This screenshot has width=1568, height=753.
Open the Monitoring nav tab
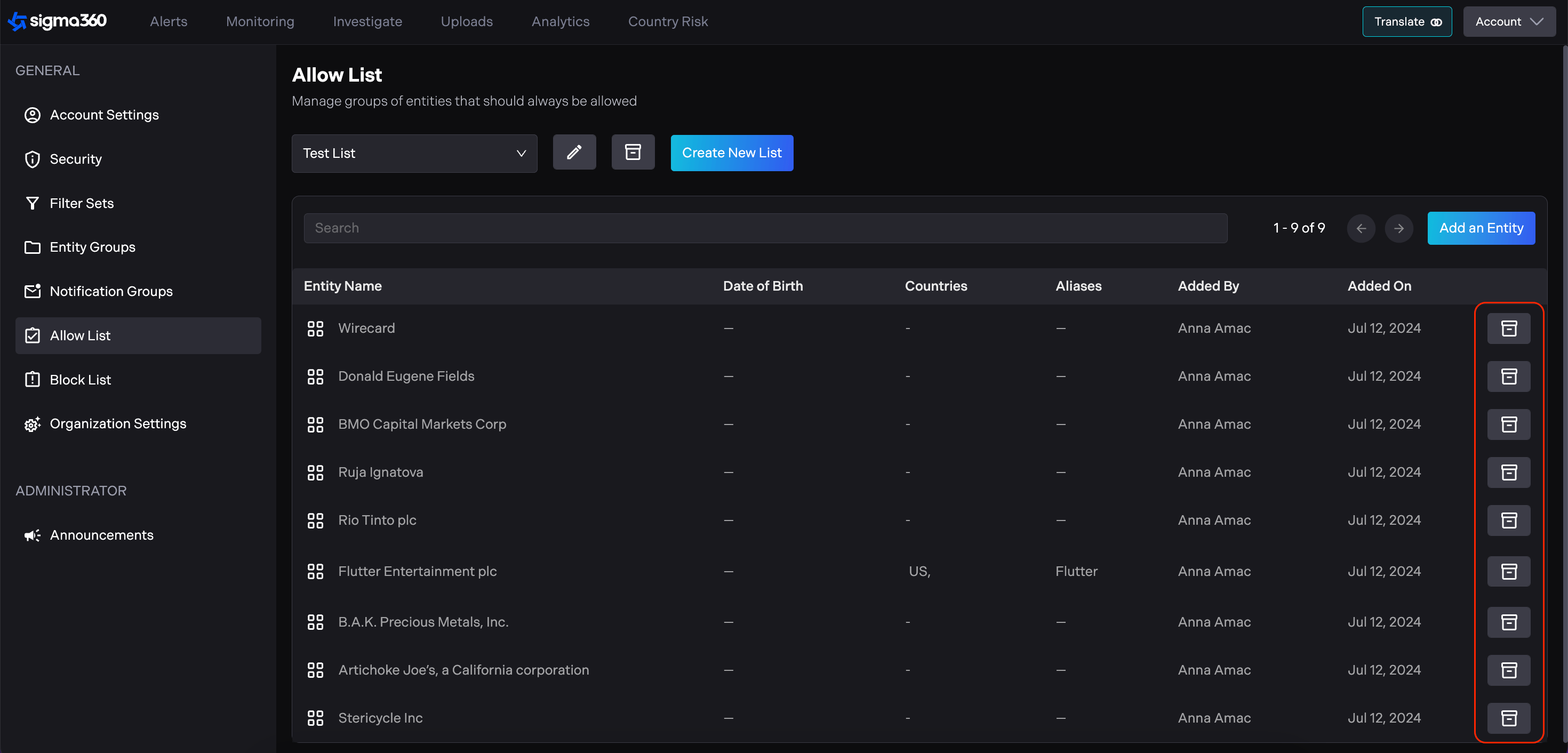tap(260, 22)
